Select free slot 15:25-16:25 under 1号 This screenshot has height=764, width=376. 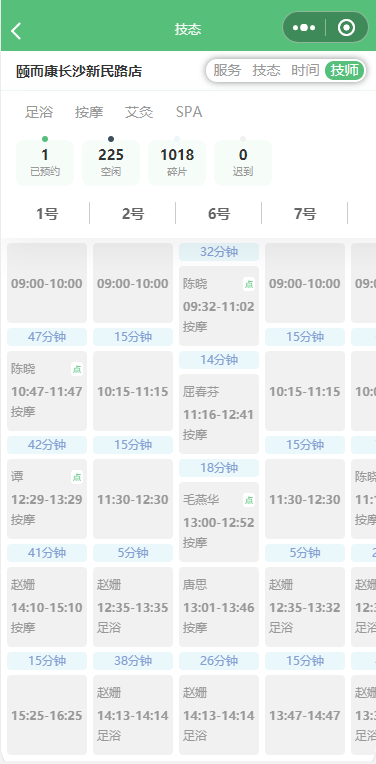(x=47, y=715)
